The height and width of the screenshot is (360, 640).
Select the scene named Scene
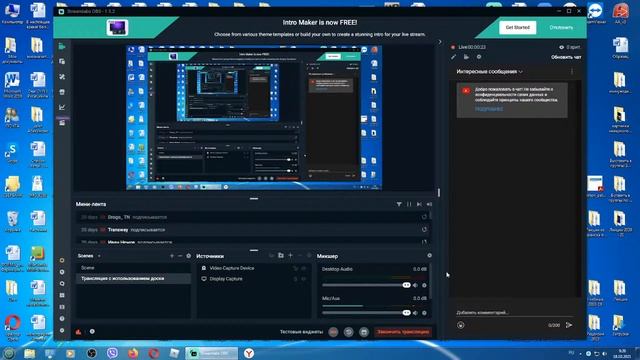coord(133,268)
